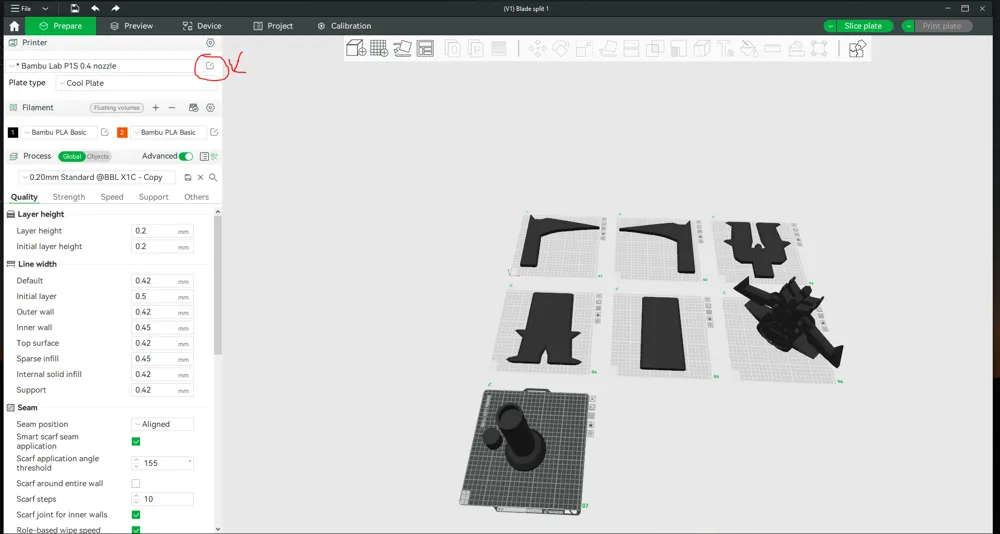Open the Assembly view puzzle icon
This screenshot has height=534, width=1000.
(x=858, y=48)
